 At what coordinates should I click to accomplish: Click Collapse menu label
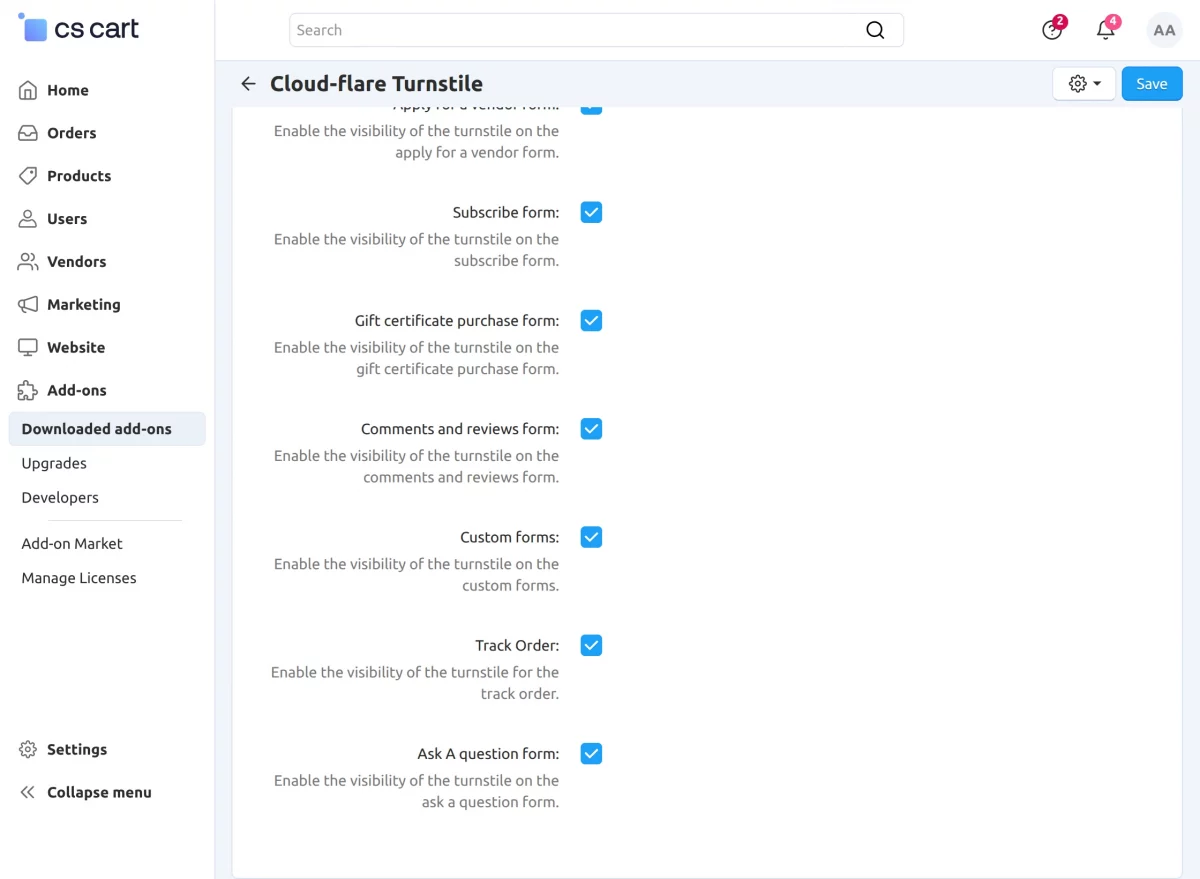coord(99,793)
